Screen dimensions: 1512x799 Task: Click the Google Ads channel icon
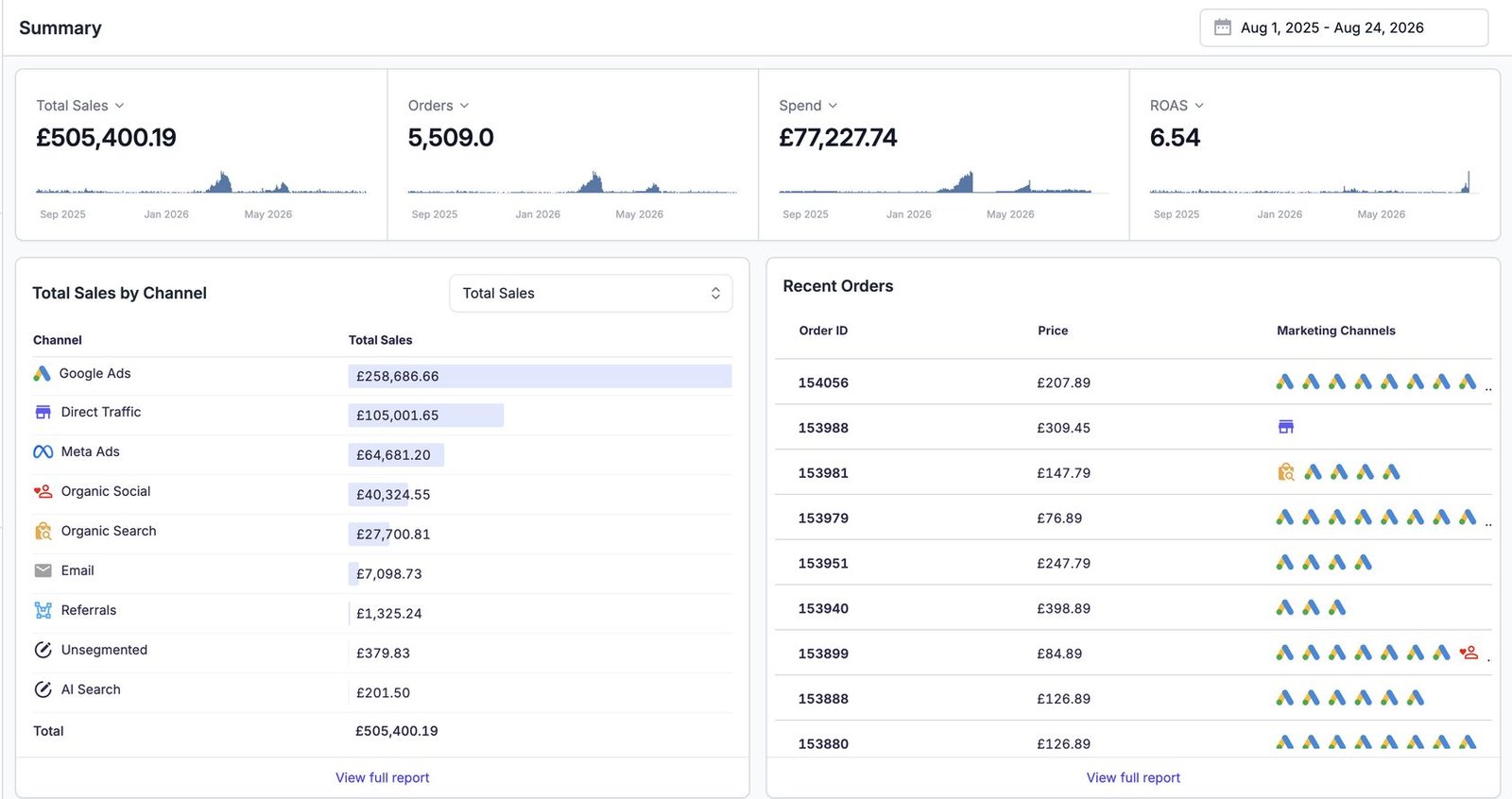pyautogui.click(x=42, y=374)
